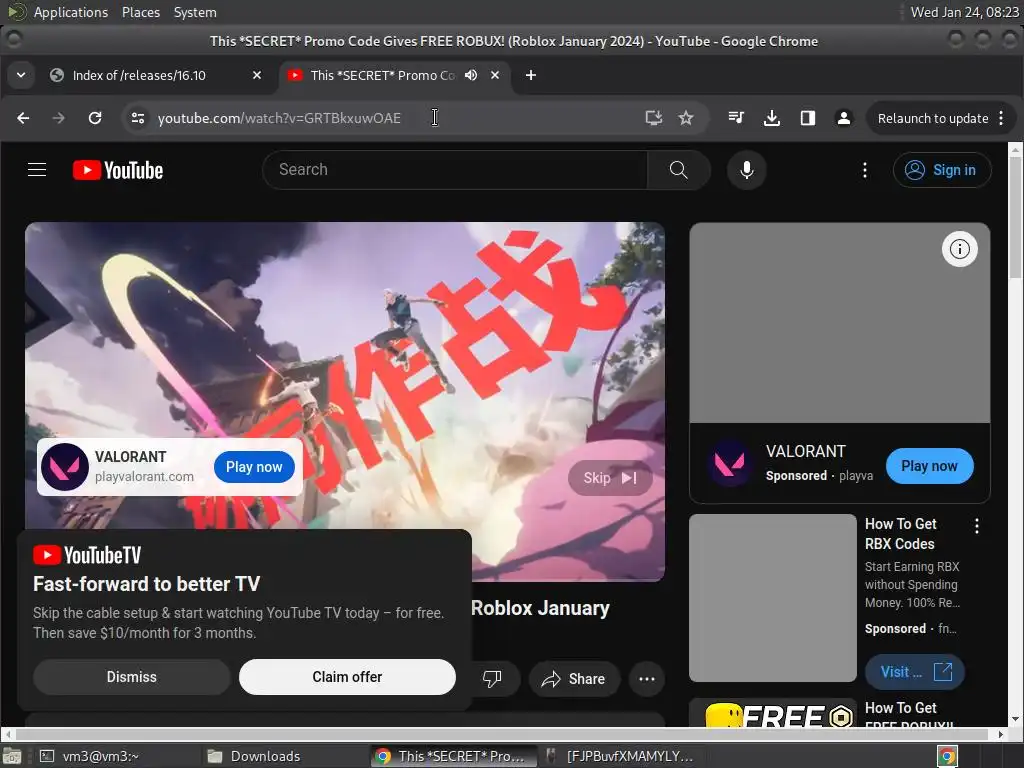Screen dimensions: 1024x768
Task: Install app icon in the address bar
Action: [x=654, y=118]
